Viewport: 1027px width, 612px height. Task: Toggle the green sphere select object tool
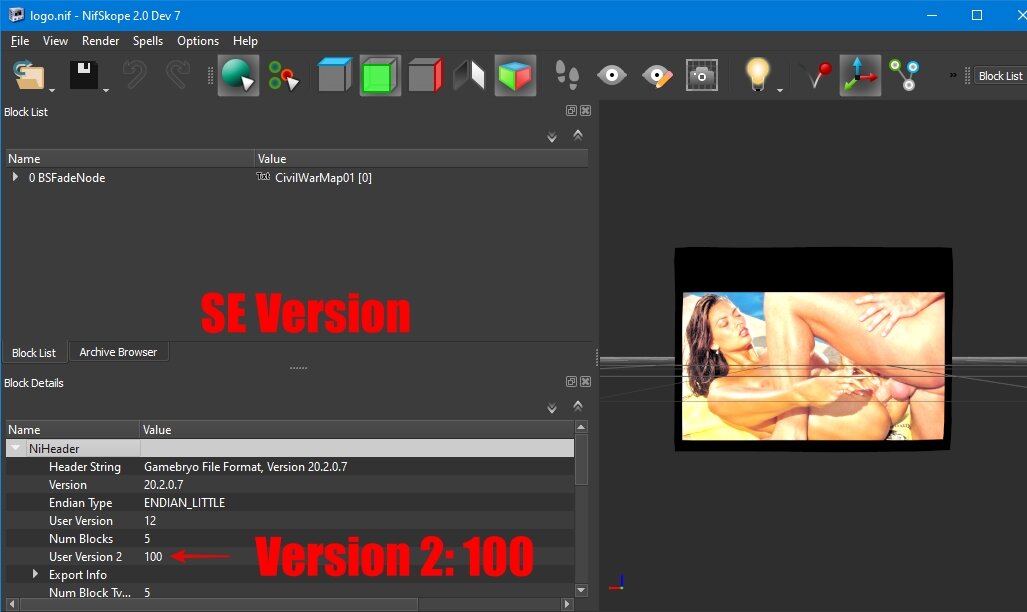238,75
